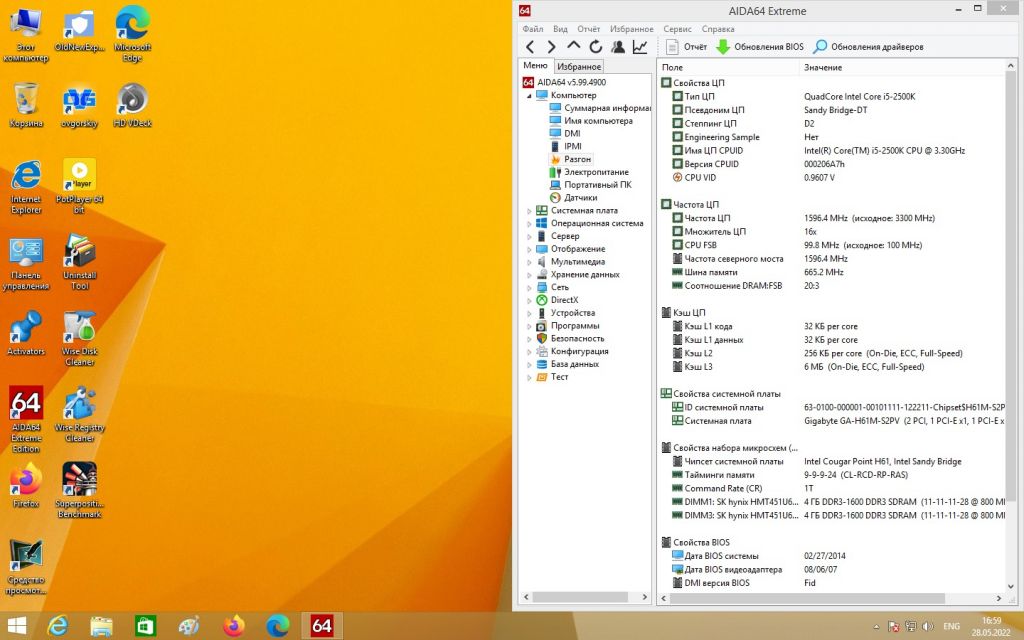
Task: Expand the Безопасность tree node
Action: pyautogui.click(x=530, y=339)
